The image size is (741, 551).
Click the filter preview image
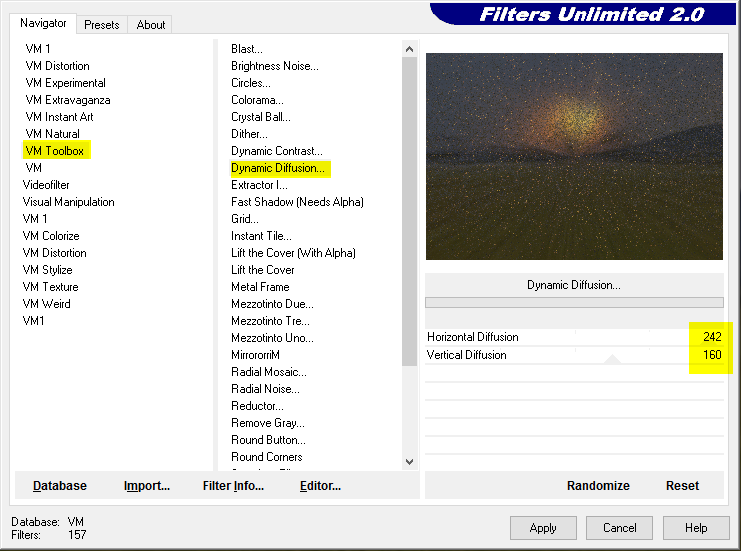point(574,156)
